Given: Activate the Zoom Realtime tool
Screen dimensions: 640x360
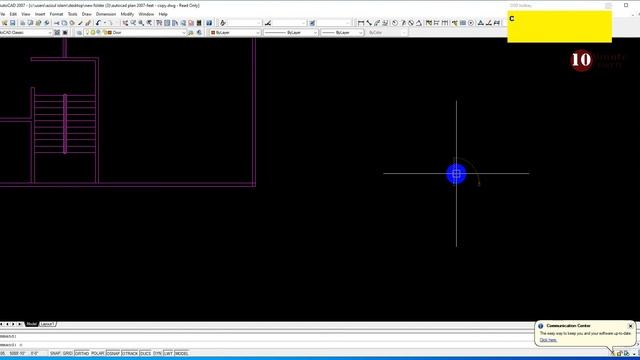Looking at the screenshot, I should click(x=133, y=23).
